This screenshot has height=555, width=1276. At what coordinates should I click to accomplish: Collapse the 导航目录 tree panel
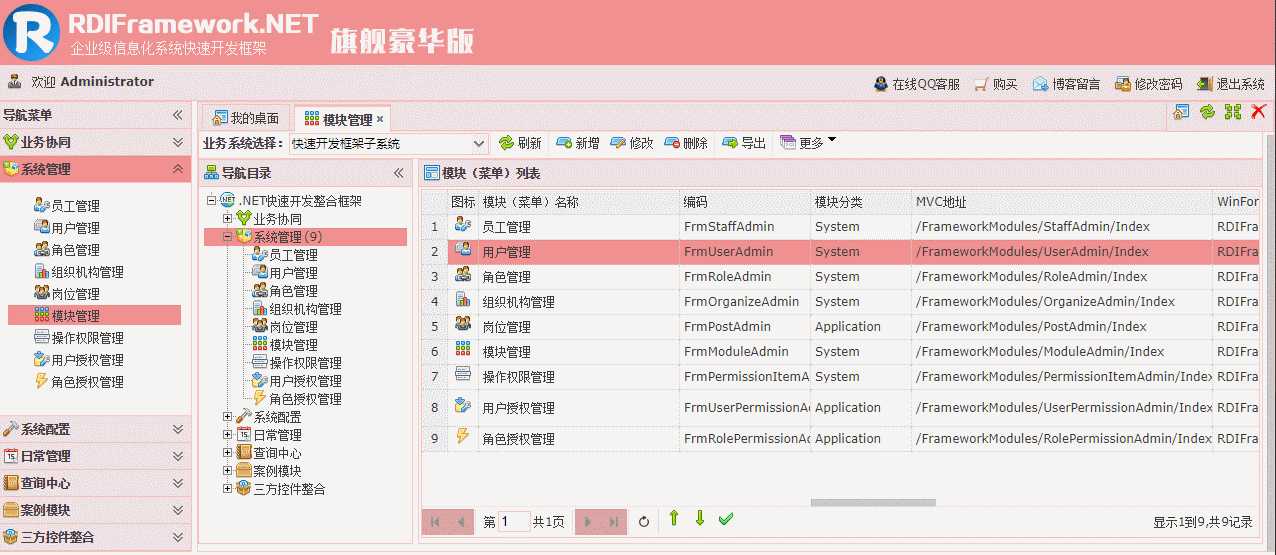[x=398, y=172]
